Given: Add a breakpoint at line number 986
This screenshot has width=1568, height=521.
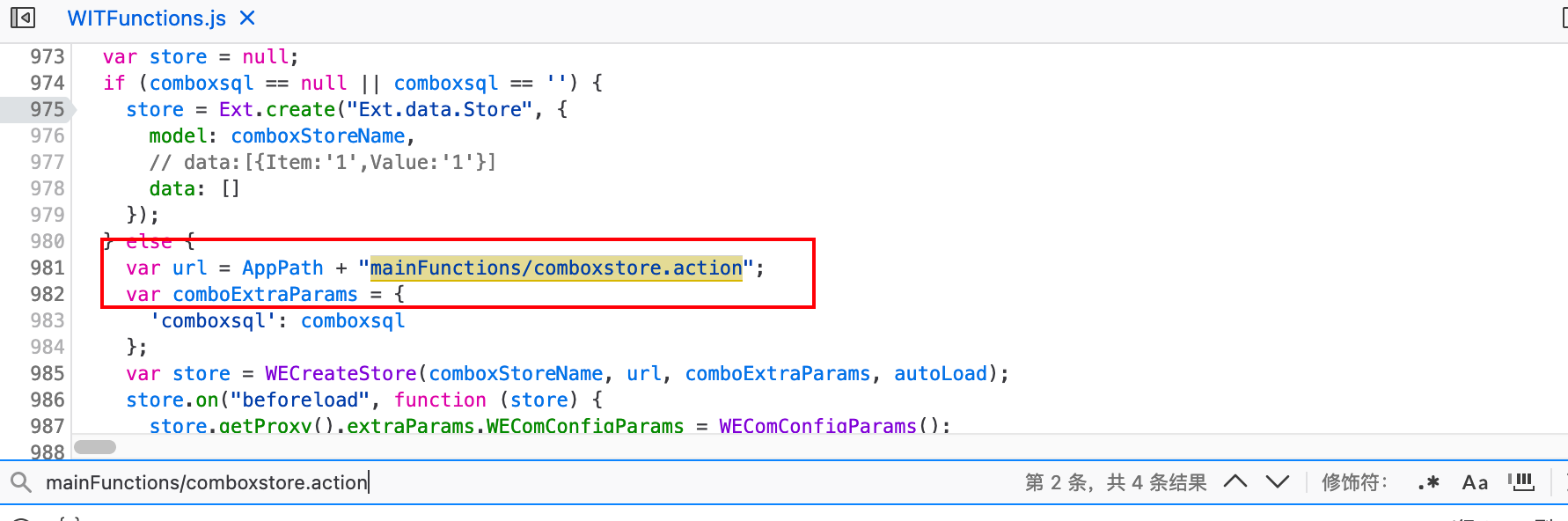Looking at the screenshot, I should (48, 400).
